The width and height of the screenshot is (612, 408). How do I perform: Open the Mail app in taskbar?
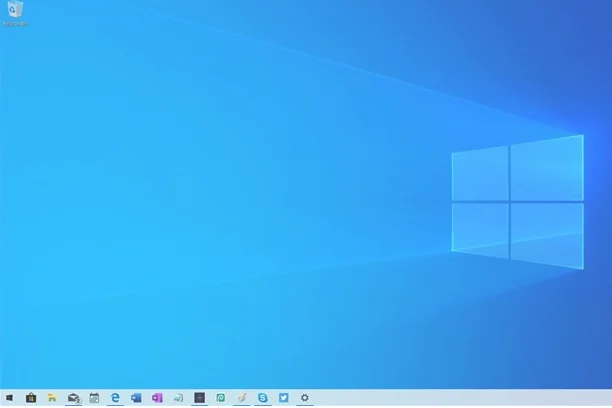tap(73, 397)
